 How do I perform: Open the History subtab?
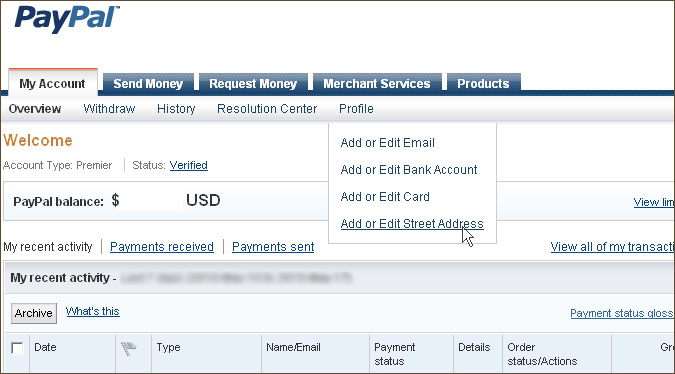[x=176, y=109]
